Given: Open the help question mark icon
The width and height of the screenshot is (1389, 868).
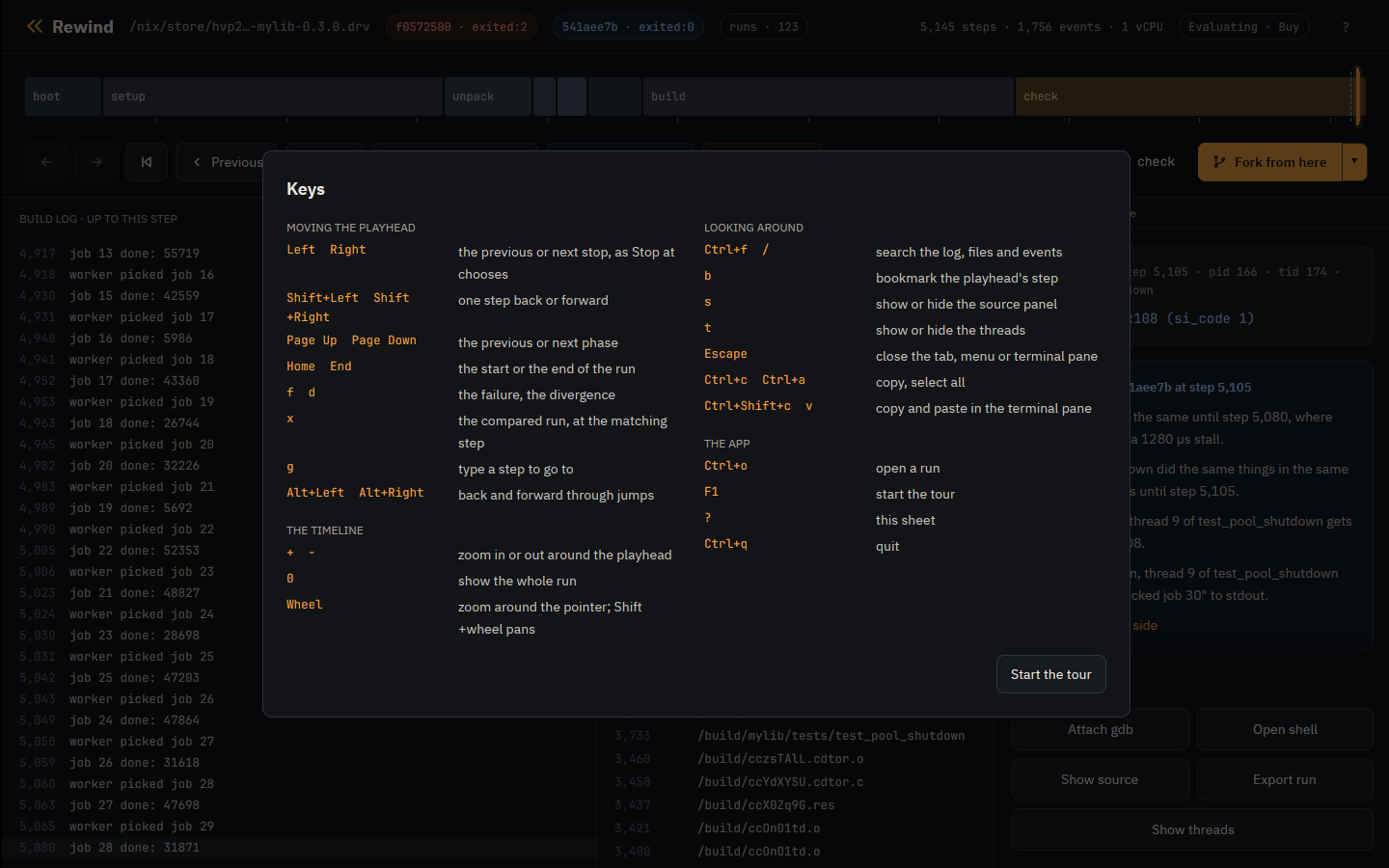Looking at the screenshot, I should pyautogui.click(x=1346, y=27).
